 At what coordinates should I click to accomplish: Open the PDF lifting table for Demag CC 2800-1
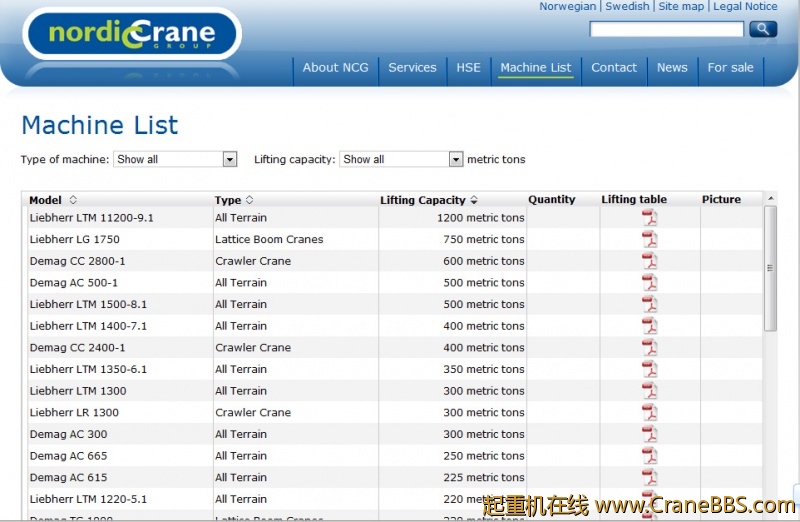649,261
